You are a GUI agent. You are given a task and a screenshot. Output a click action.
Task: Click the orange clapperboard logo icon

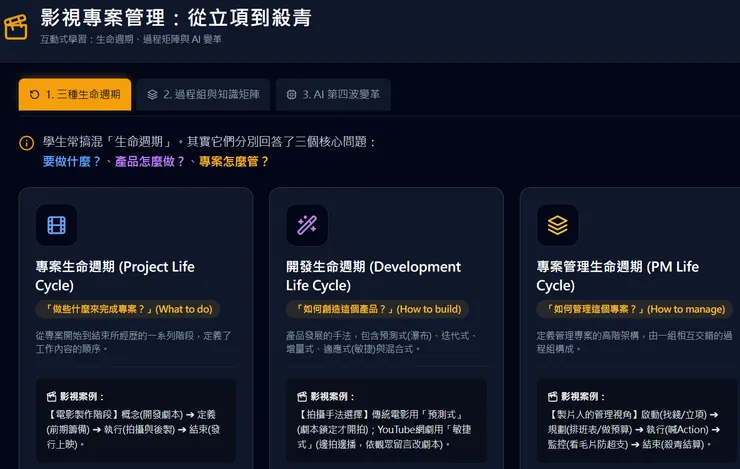click(x=16, y=27)
